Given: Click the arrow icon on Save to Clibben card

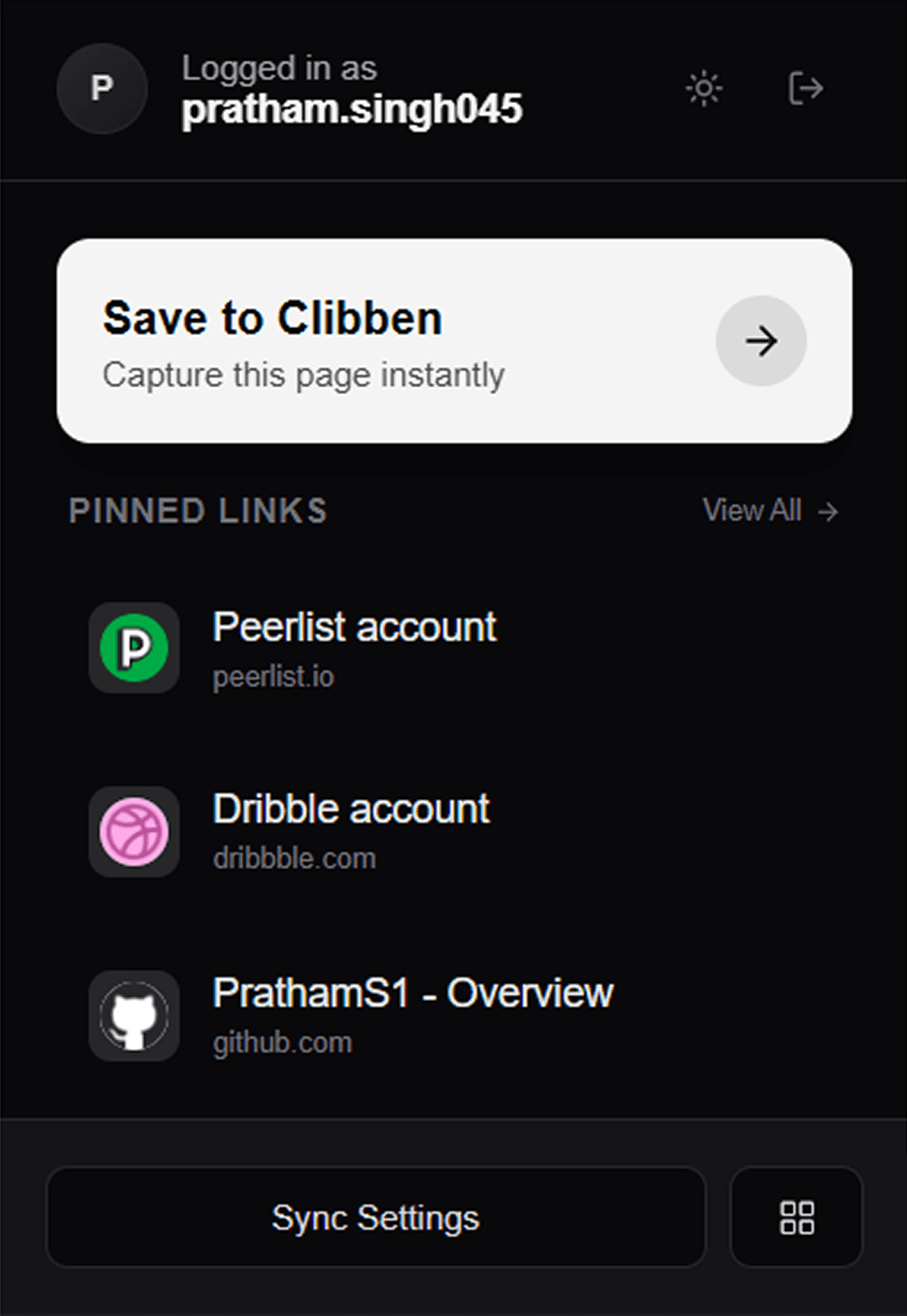Looking at the screenshot, I should tap(761, 341).
